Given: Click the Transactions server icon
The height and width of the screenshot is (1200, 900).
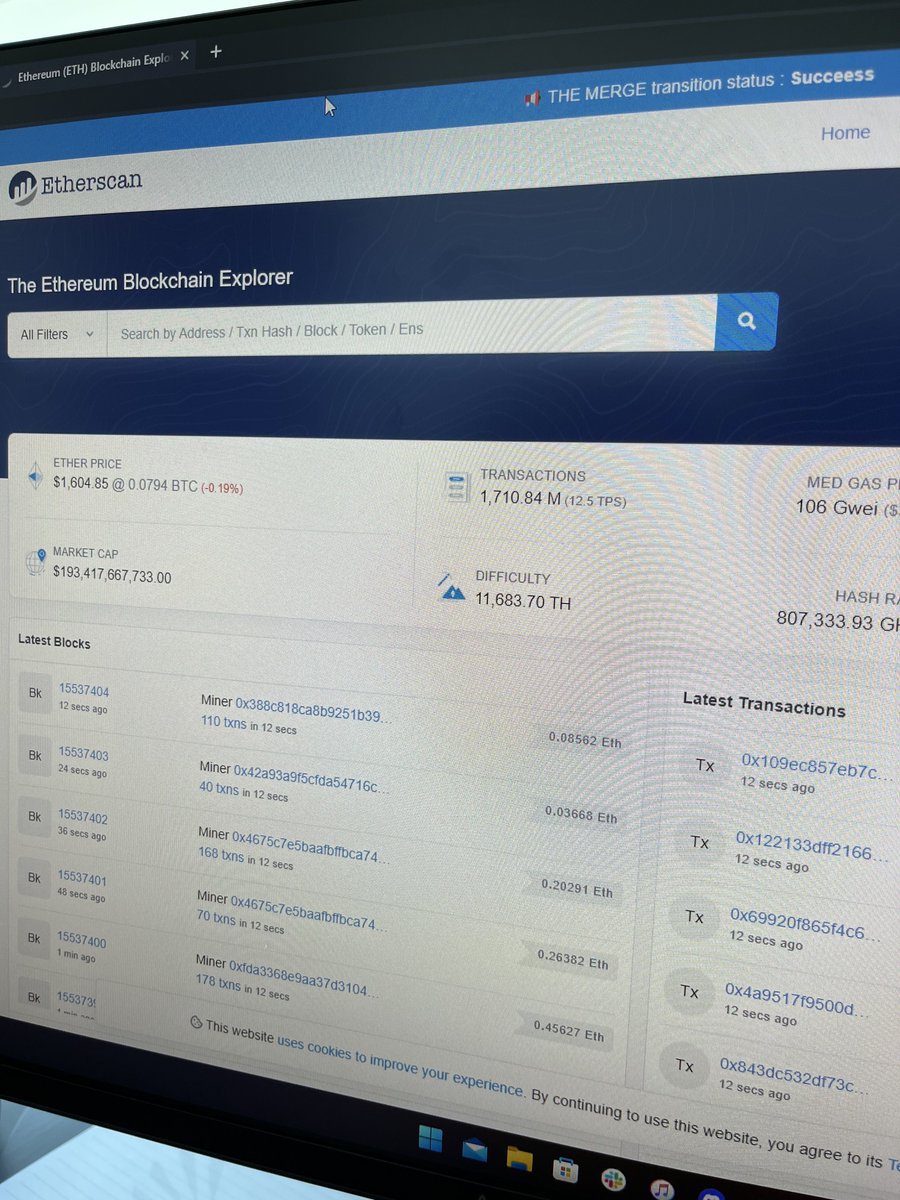Looking at the screenshot, I should [457, 486].
